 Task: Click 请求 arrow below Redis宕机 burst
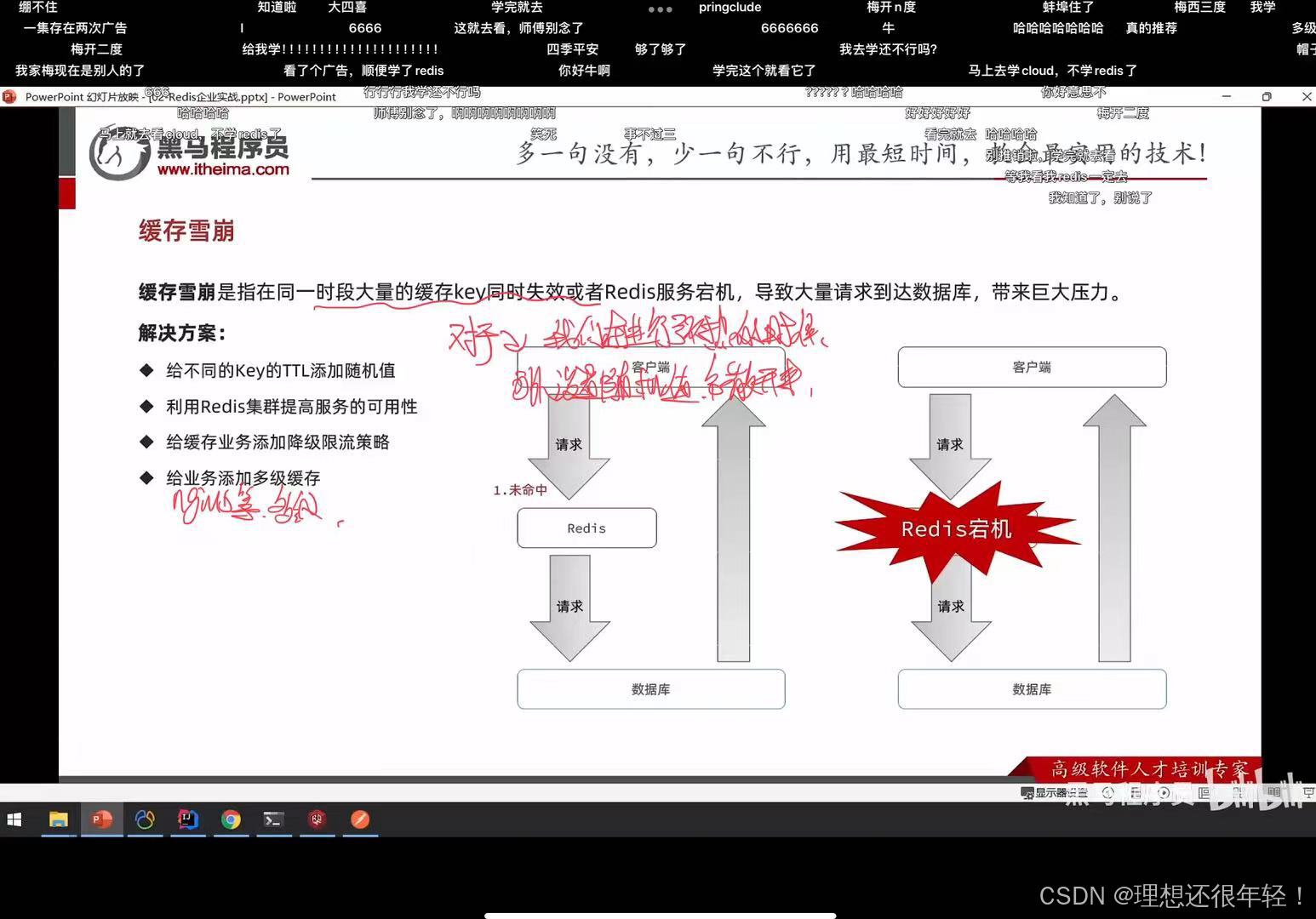click(951, 607)
